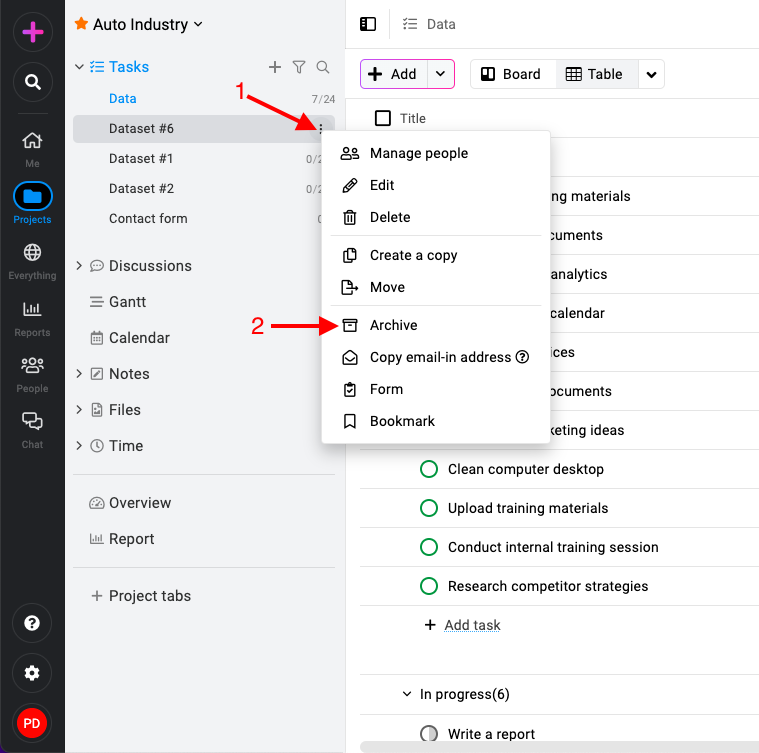This screenshot has height=753, width=759.
Task: Click the filter funnel icon beside Tasks
Action: [x=299, y=67]
